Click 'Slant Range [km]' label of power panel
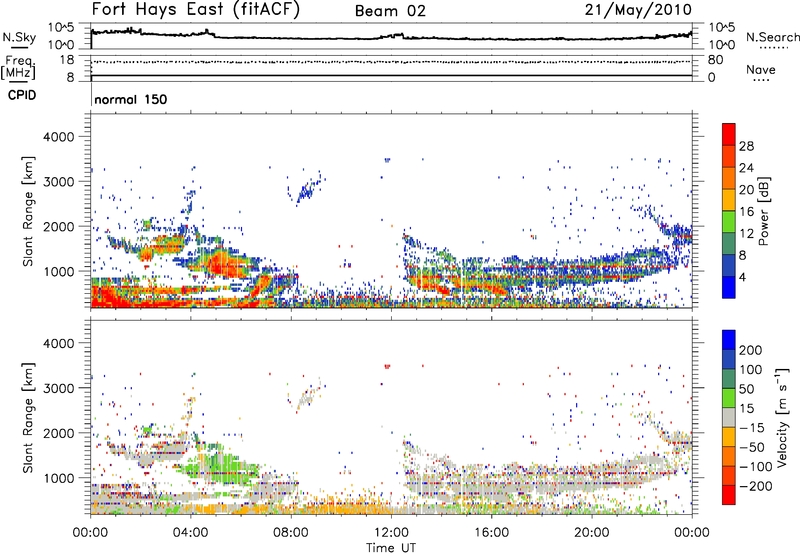Screen dimensions: 800x554 click(x=28, y=211)
